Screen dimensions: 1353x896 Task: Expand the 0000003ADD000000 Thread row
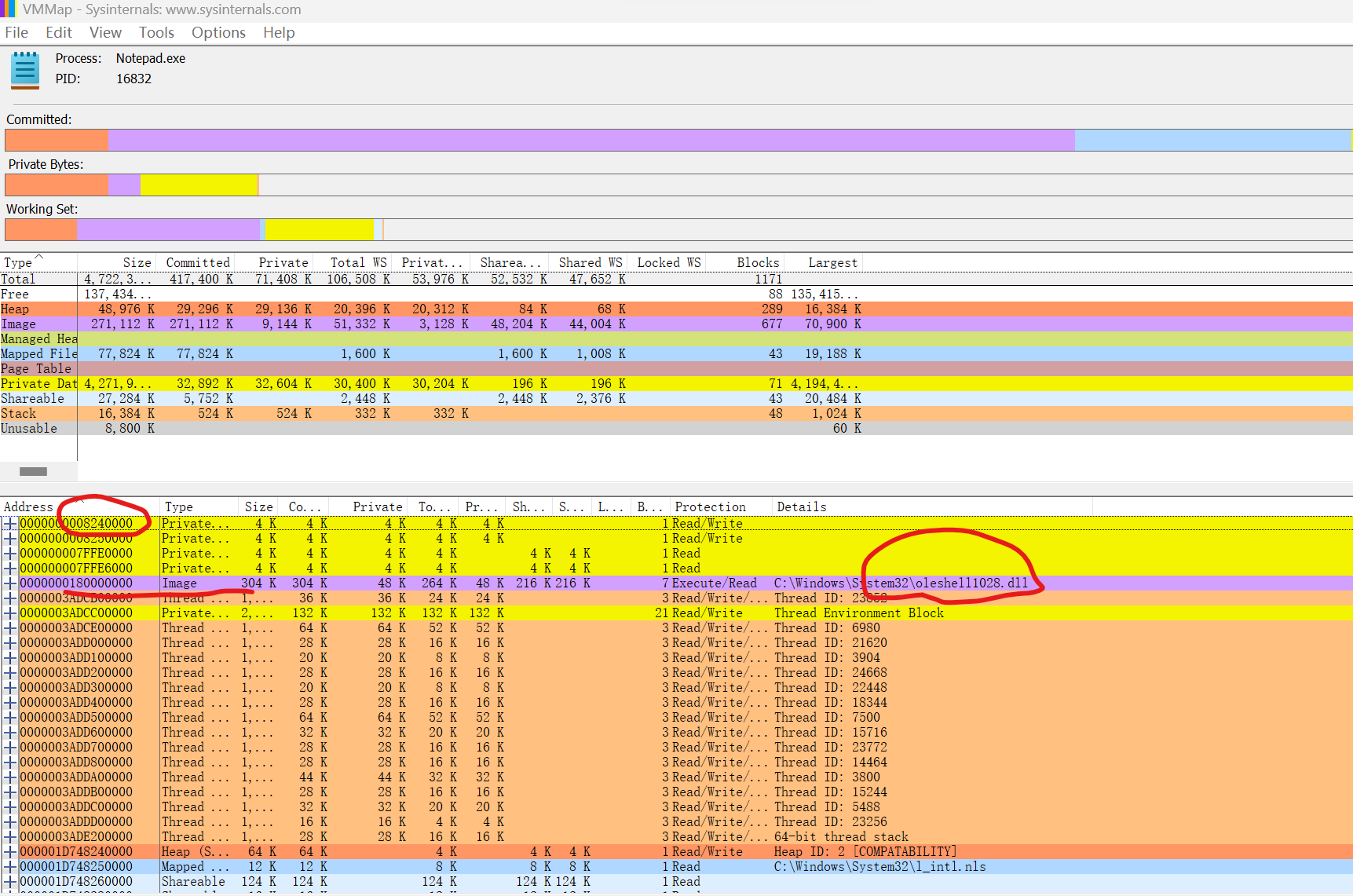[x=9, y=643]
